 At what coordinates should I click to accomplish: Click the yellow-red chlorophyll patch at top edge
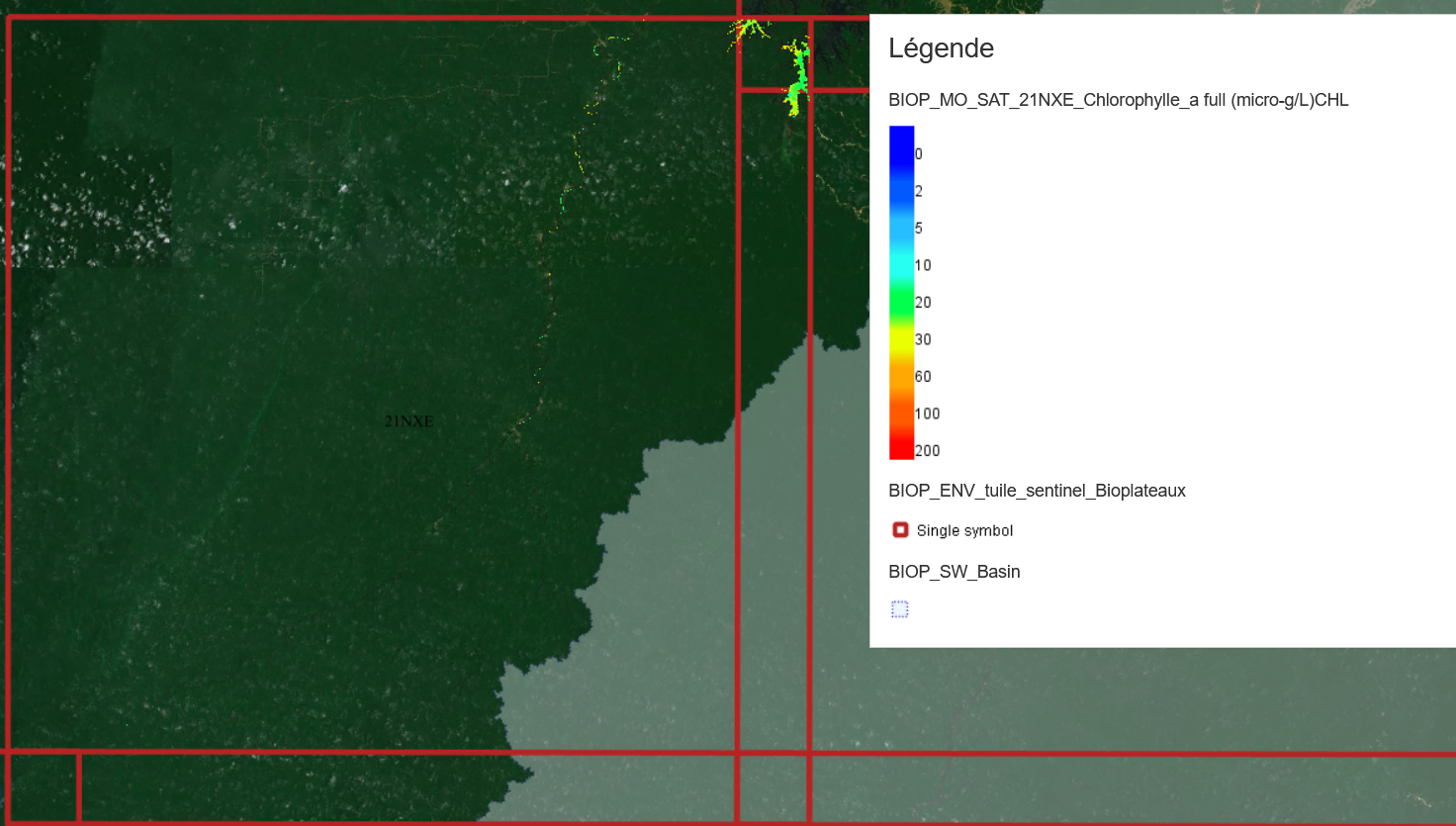point(749,30)
